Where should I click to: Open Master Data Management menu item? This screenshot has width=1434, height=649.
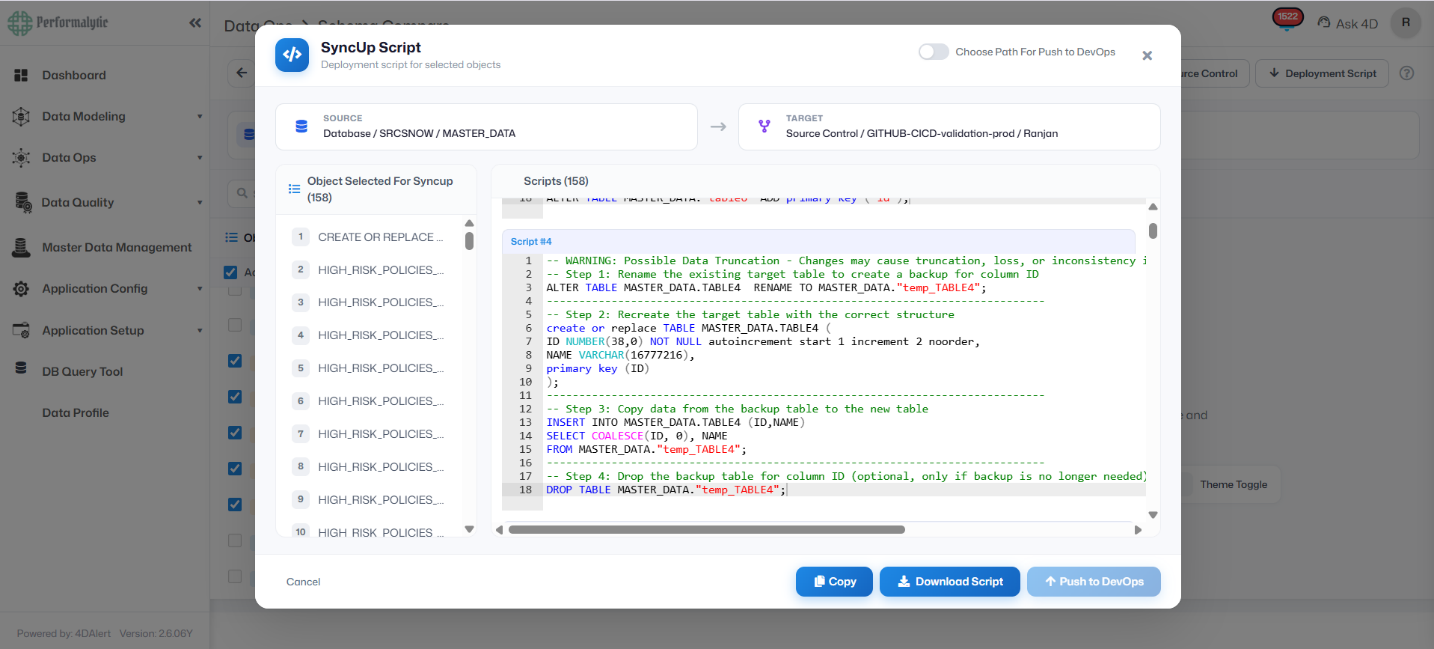pos(117,248)
